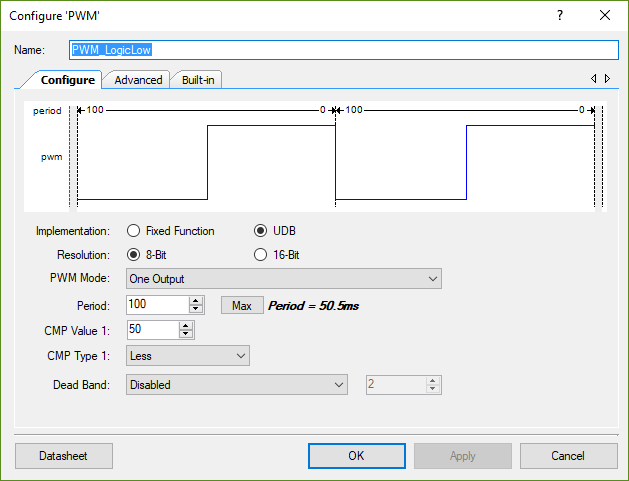Click the Max period button
The image size is (629, 481).
tap(242, 306)
